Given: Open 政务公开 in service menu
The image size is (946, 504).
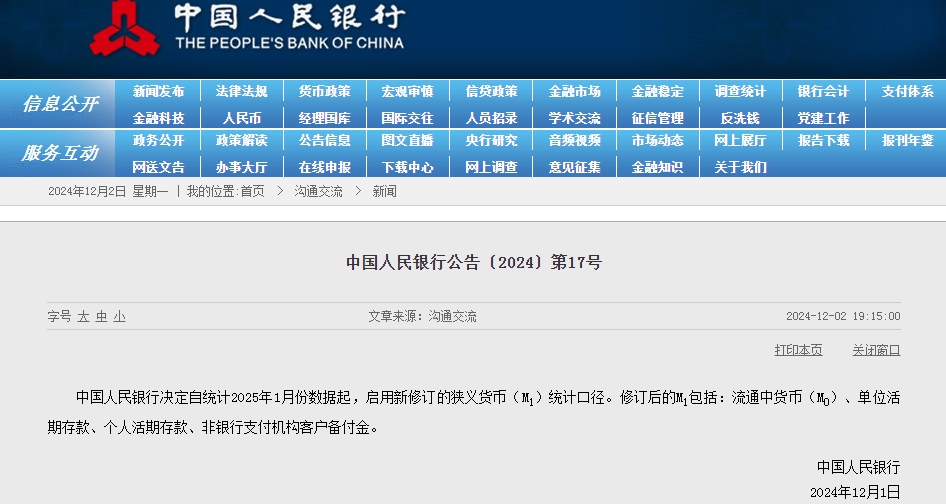Looking at the screenshot, I should (x=158, y=141).
